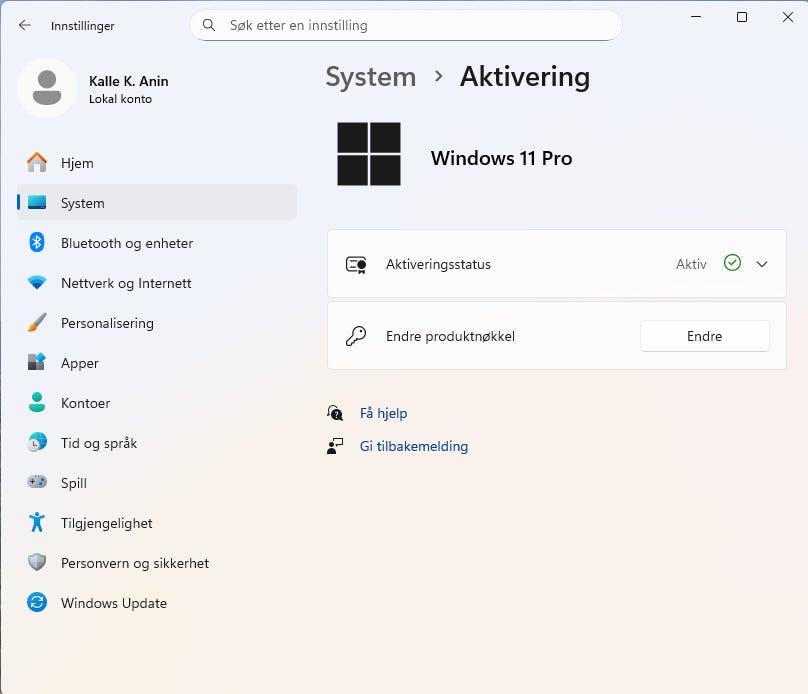Go to Personvern og sikkerhet
Image resolution: width=808 pixels, height=694 pixels.
click(157, 563)
